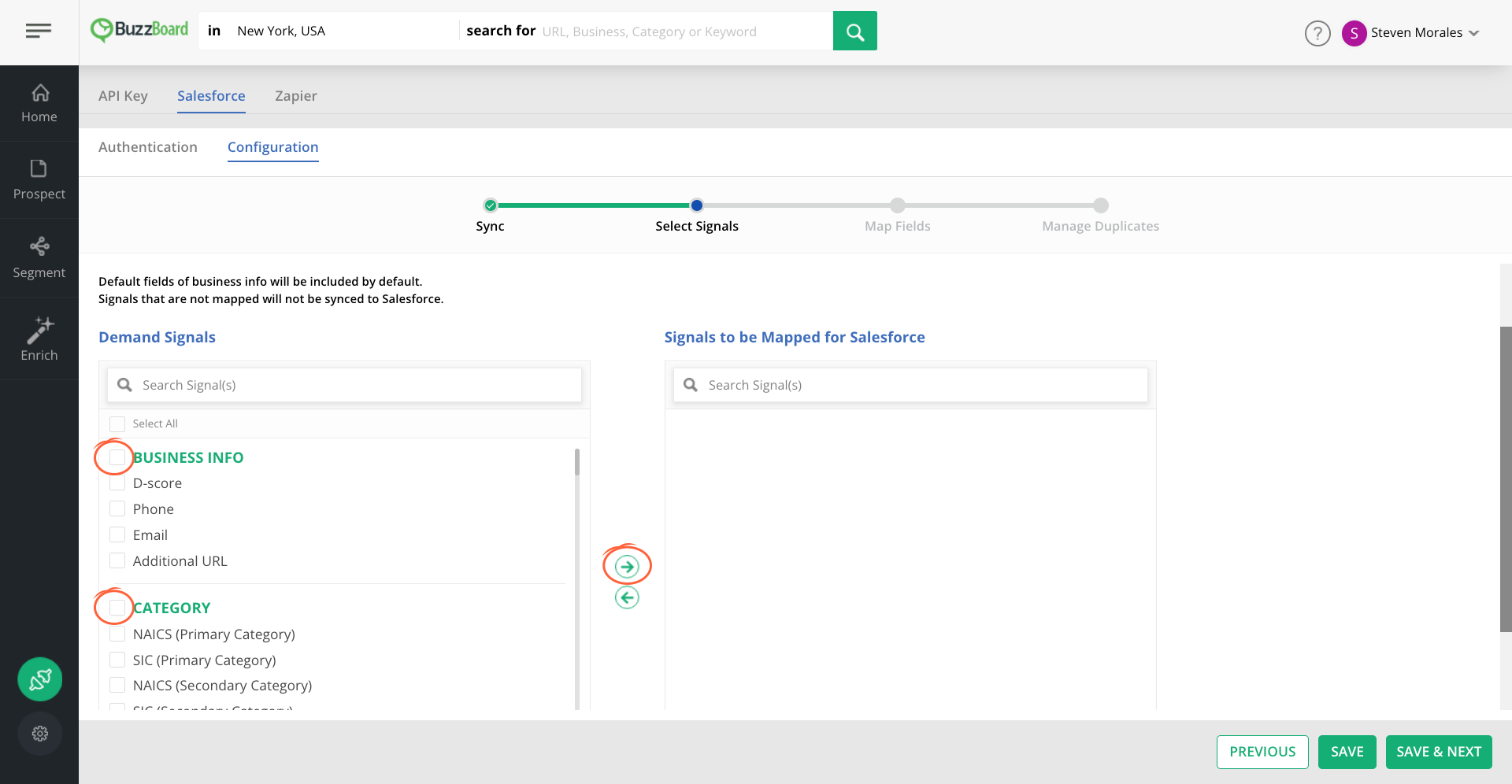Click the green search magnifier button
This screenshot has width=1512, height=784.
point(854,31)
